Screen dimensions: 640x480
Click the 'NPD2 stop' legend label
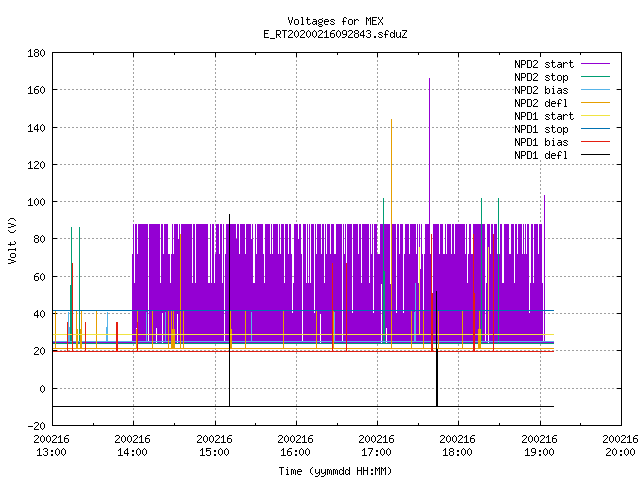tap(541, 77)
